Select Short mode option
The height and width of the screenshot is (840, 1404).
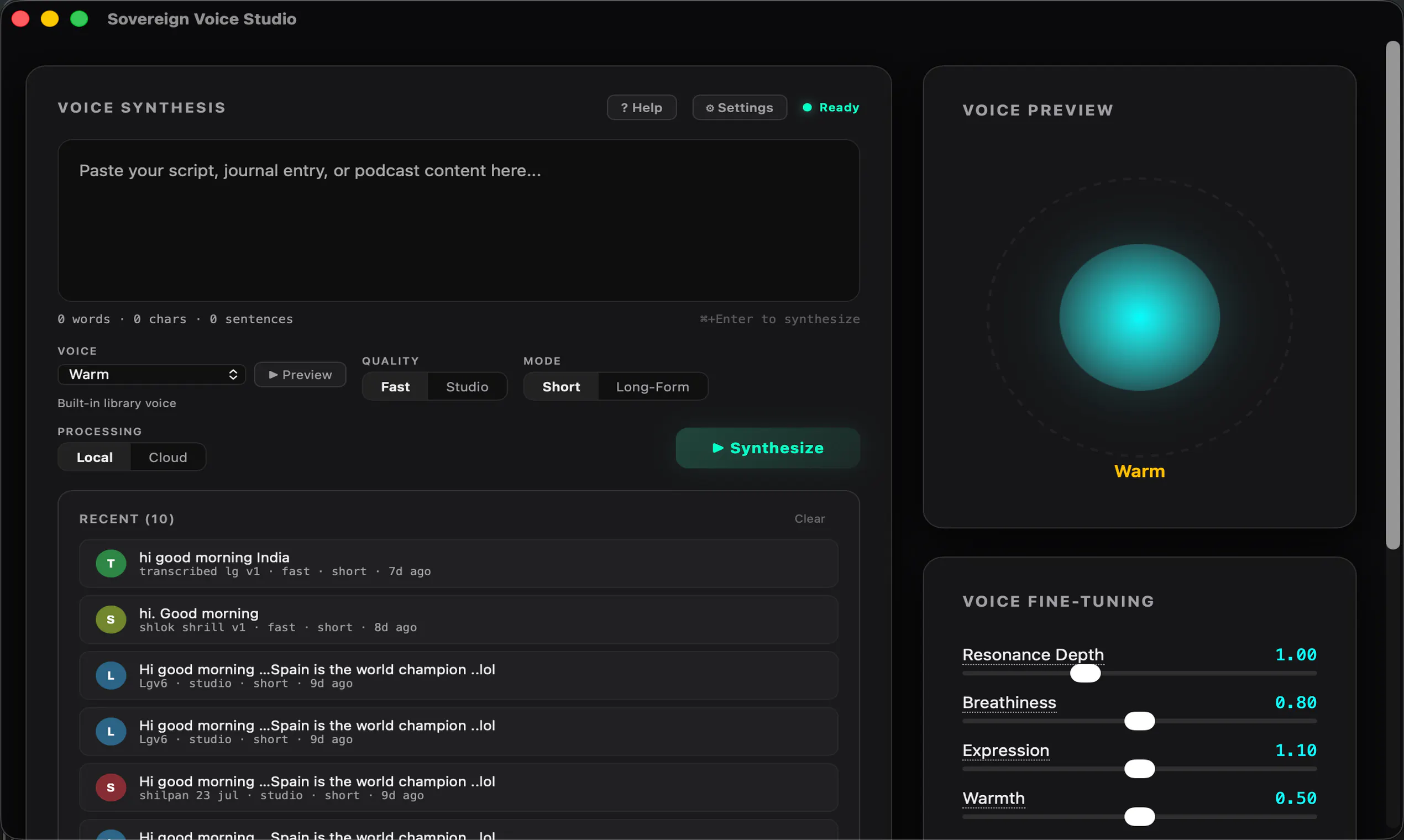click(561, 387)
